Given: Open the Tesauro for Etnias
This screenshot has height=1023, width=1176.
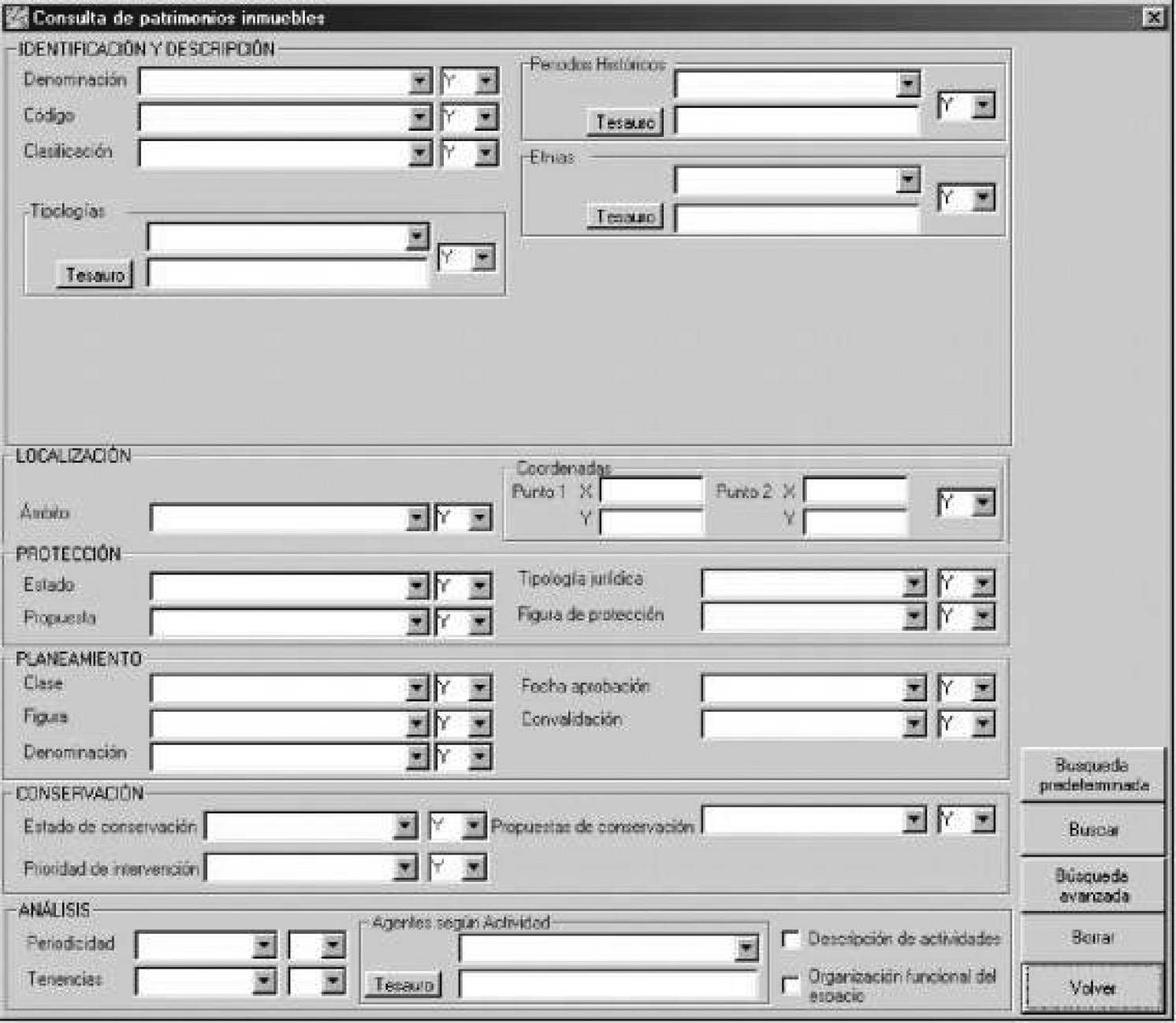Looking at the screenshot, I should coord(625,216).
